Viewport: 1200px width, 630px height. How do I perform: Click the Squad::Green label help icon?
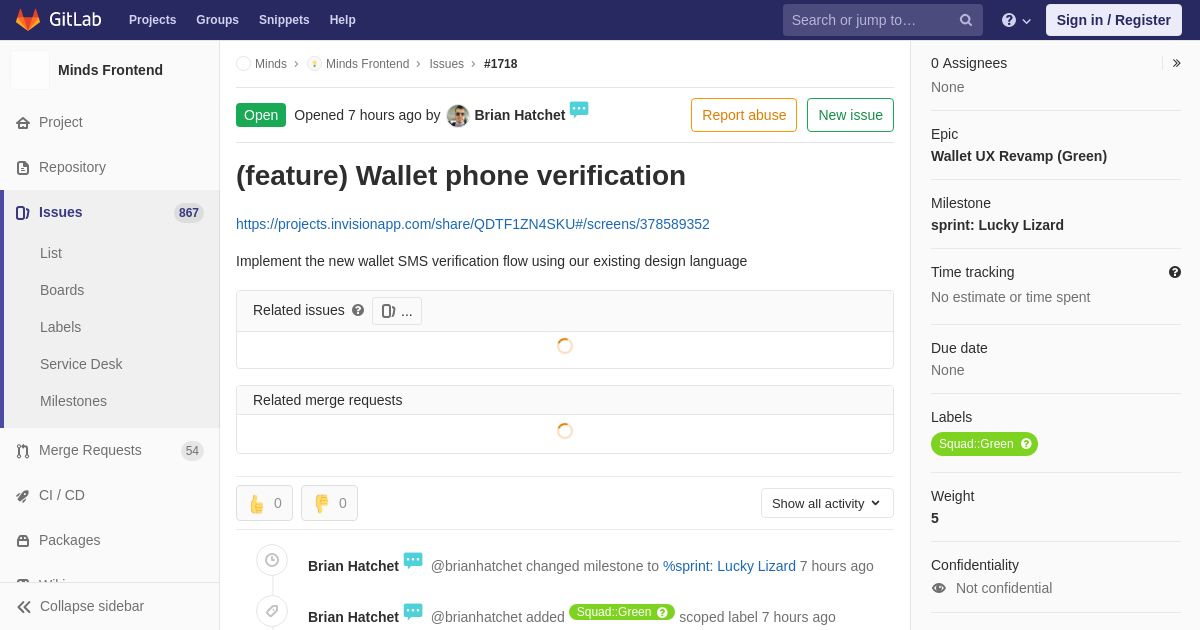tap(1026, 444)
